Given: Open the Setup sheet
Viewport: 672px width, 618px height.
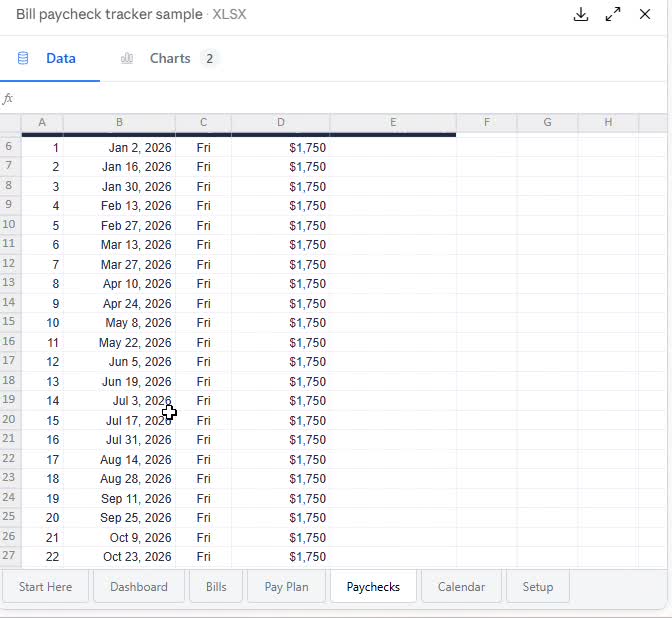Looking at the screenshot, I should click(538, 587).
